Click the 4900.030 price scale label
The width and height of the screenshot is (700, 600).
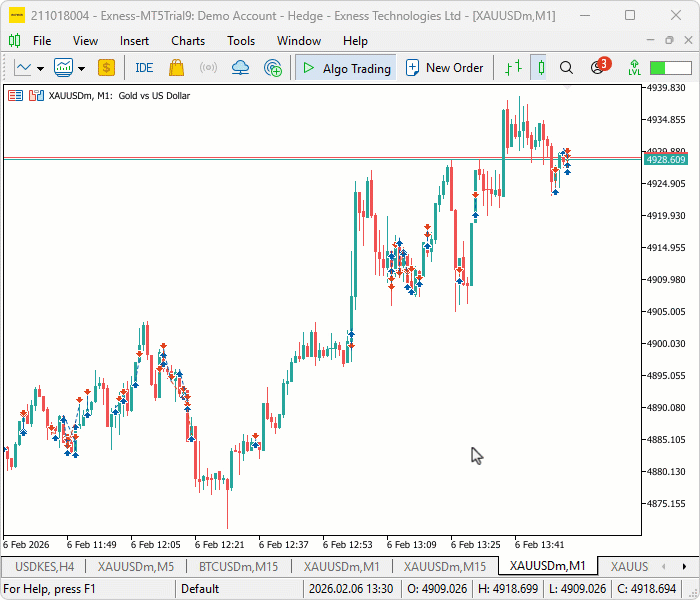pos(666,344)
